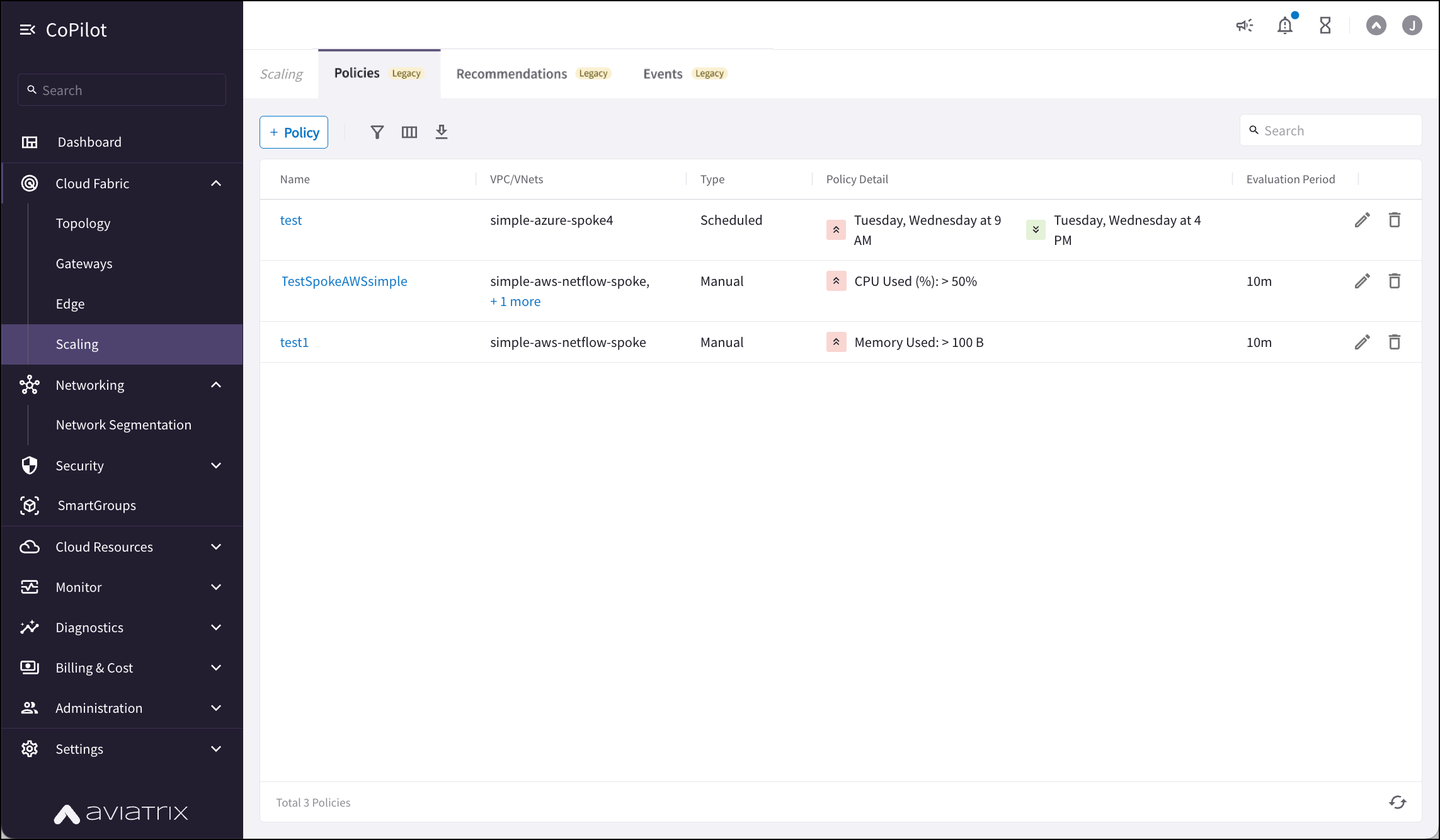
Task: Click the + 1 more VPC expander for TestSpokeAWSsimple
Action: click(x=515, y=301)
